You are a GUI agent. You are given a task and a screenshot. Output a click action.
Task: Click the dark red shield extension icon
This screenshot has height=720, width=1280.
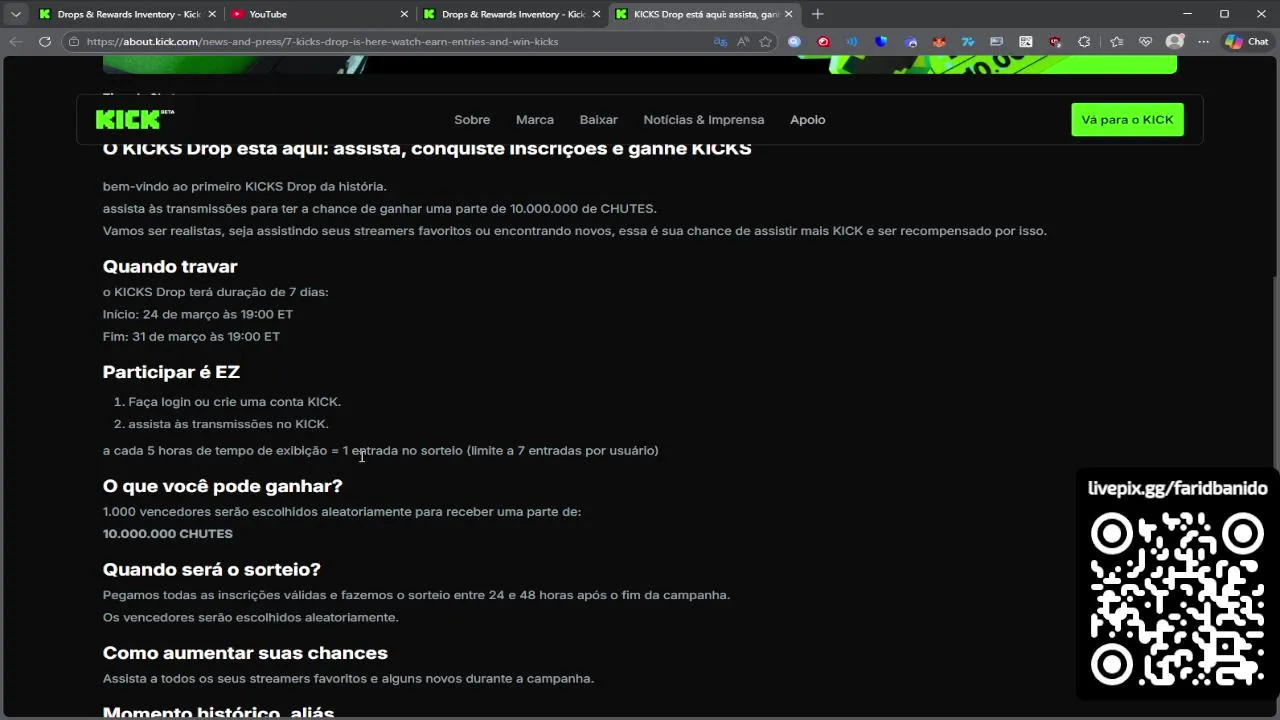point(1055,42)
